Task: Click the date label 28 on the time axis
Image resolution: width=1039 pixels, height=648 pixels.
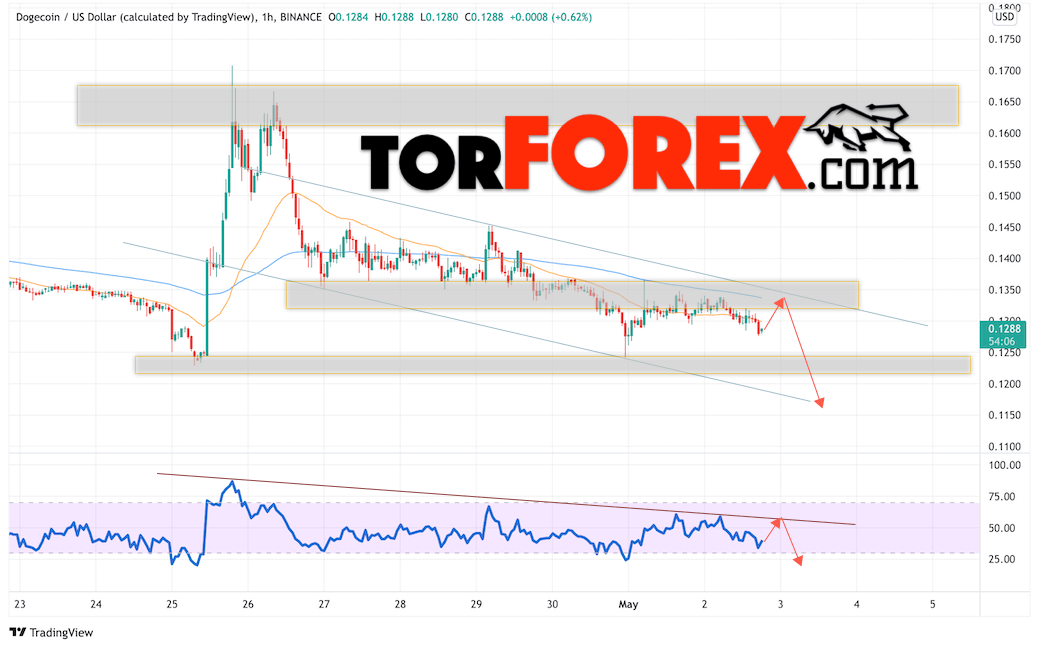Action: (400, 604)
